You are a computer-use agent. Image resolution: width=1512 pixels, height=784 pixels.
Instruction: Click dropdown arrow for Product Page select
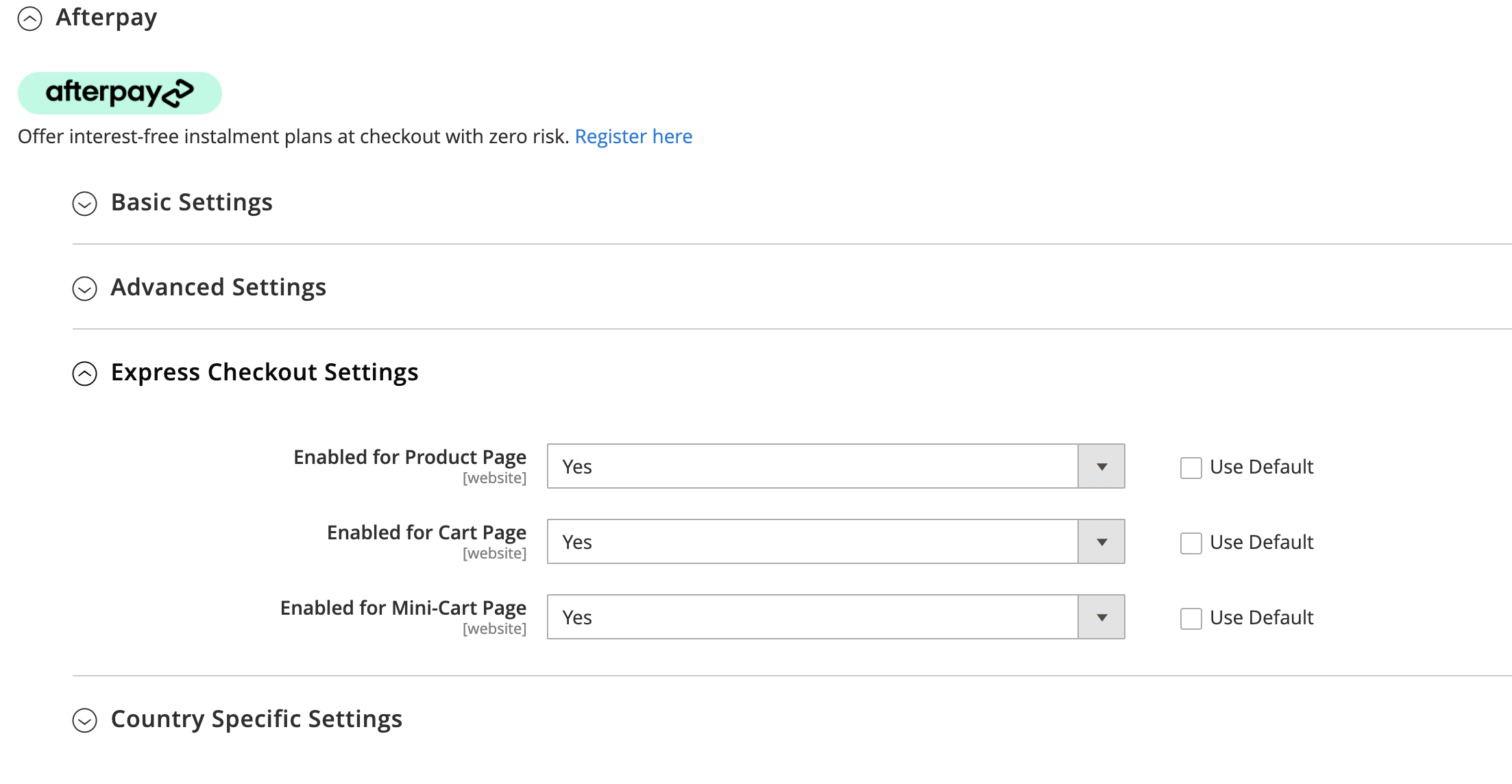pos(1101,467)
